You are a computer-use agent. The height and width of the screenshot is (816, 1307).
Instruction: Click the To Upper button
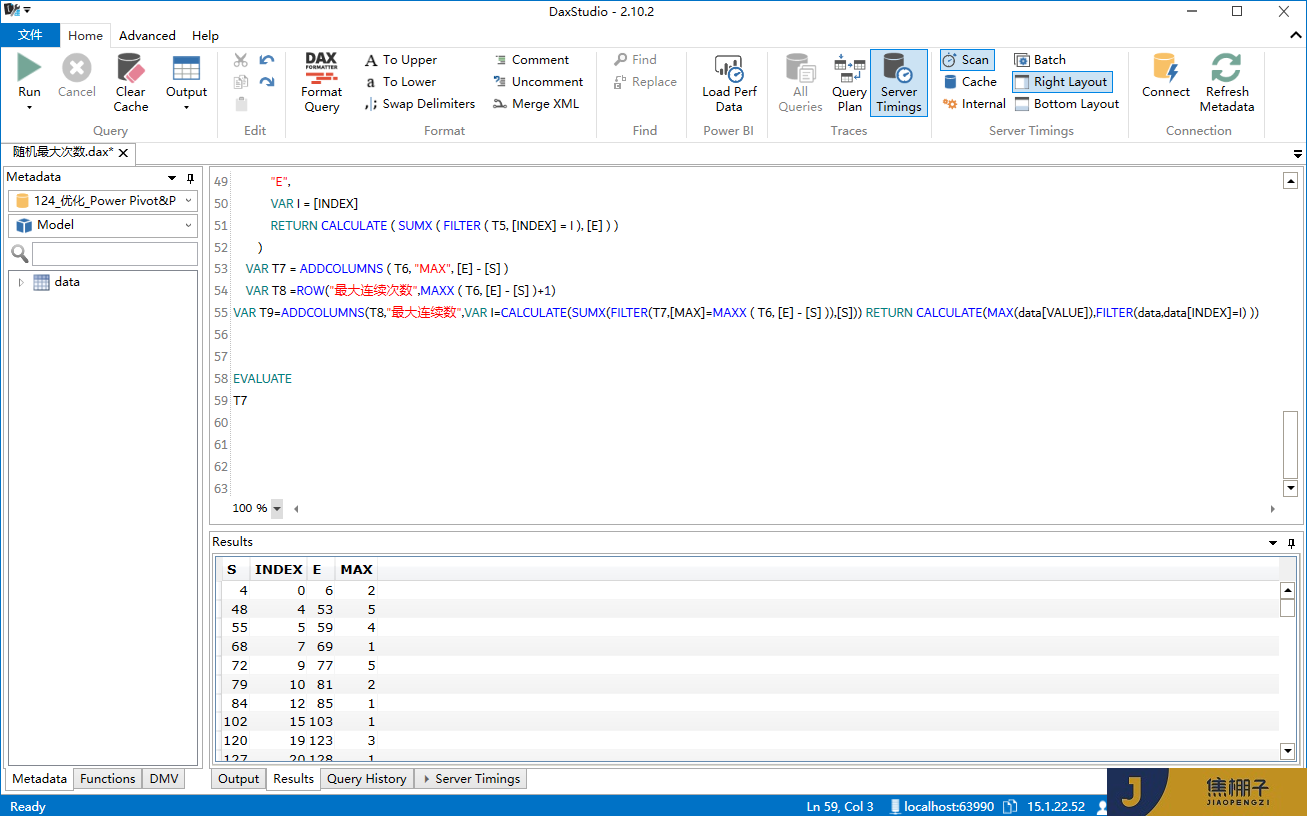[400, 60]
